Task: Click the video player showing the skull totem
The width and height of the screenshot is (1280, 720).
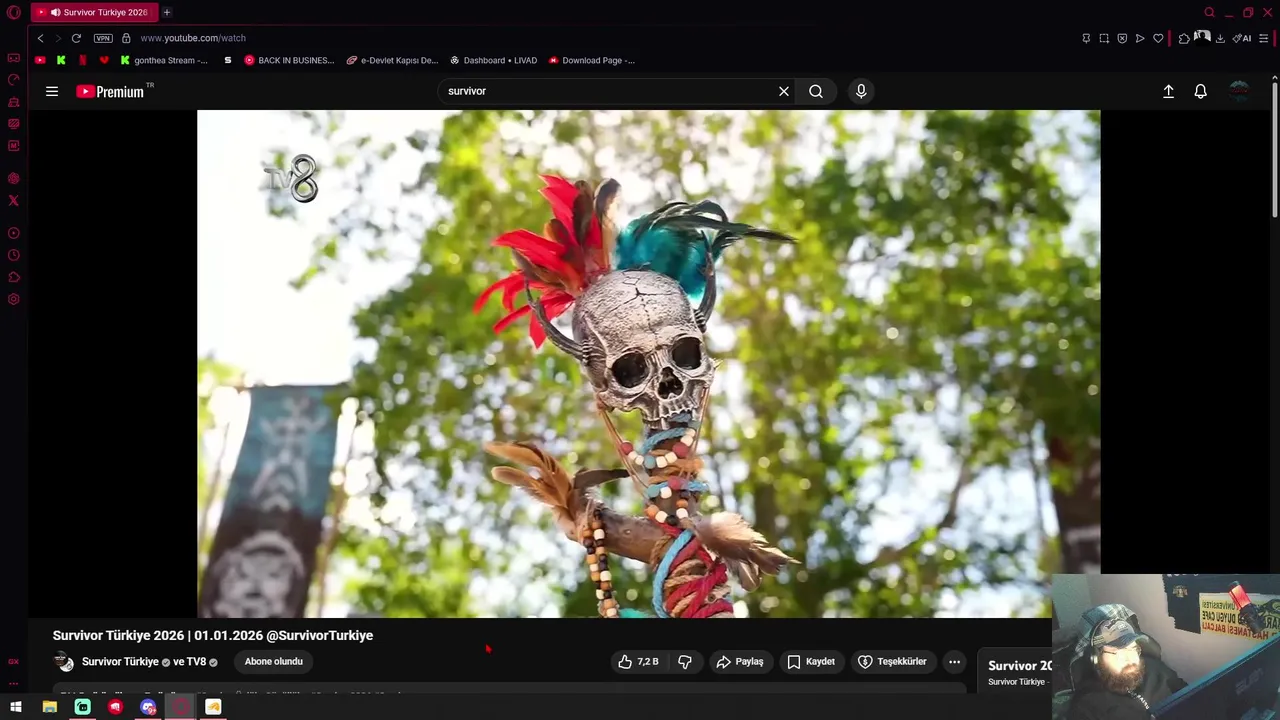Action: coord(648,364)
